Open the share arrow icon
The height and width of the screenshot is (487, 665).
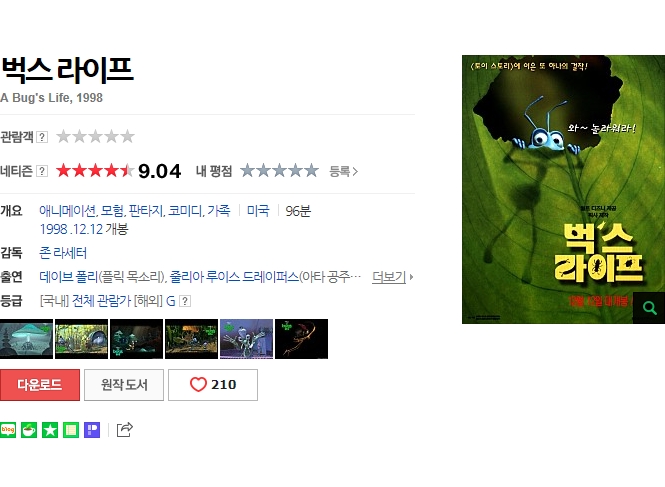125,430
